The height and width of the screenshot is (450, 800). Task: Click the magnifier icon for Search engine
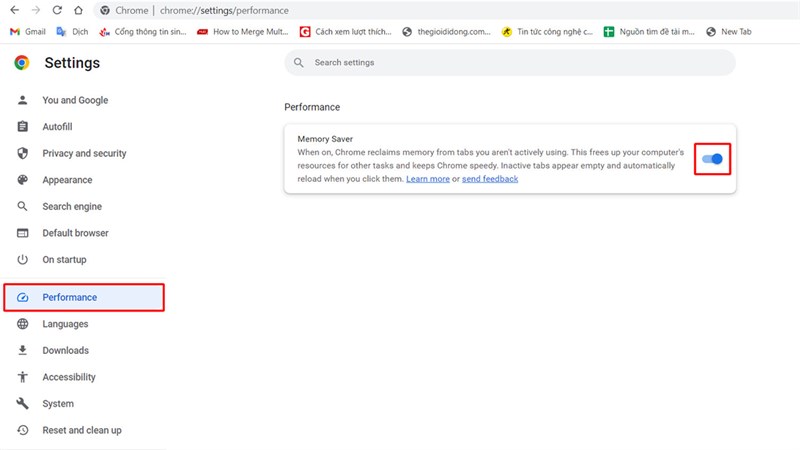click(x=22, y=206)
